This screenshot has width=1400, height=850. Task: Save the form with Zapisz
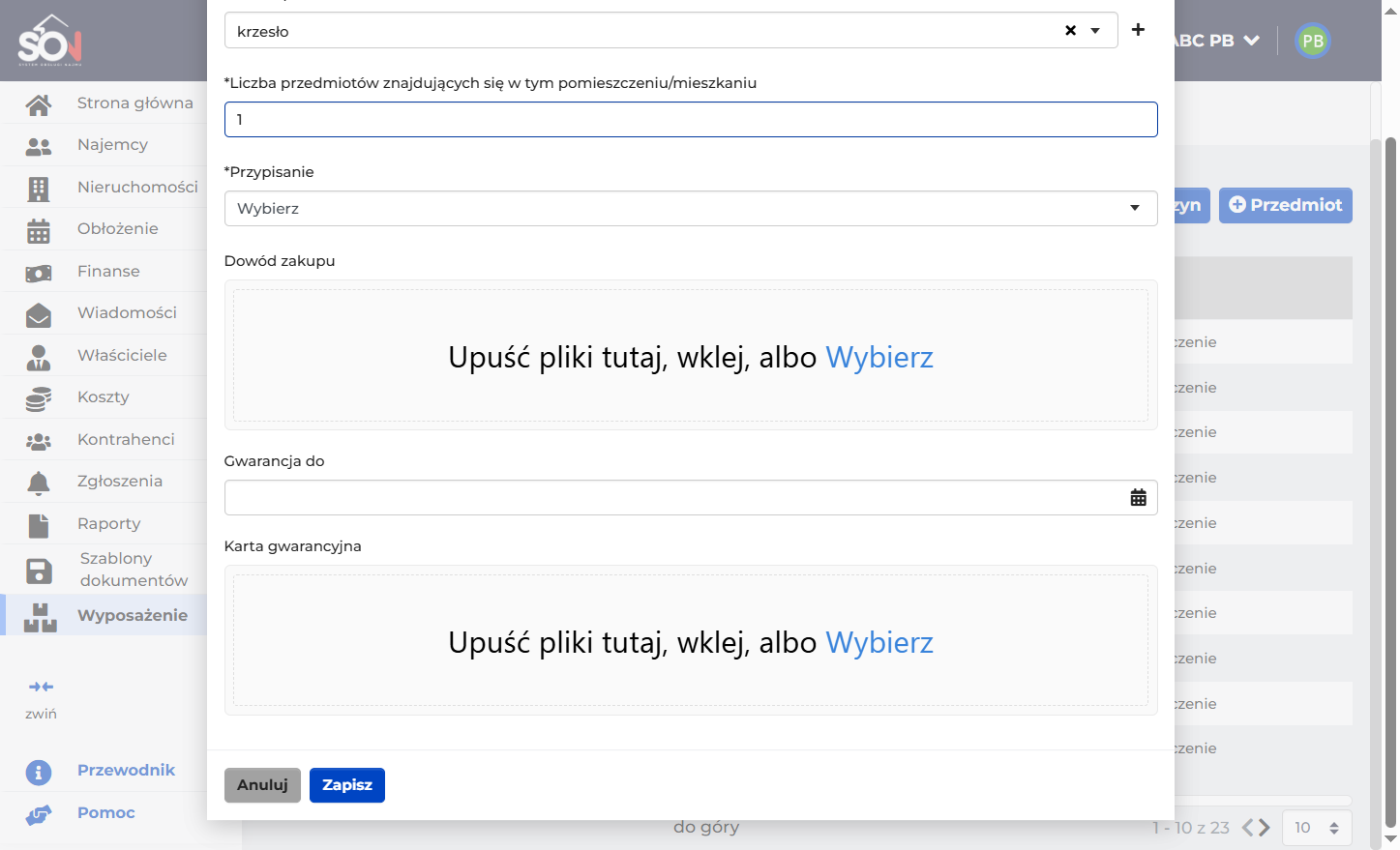[347, 785]
